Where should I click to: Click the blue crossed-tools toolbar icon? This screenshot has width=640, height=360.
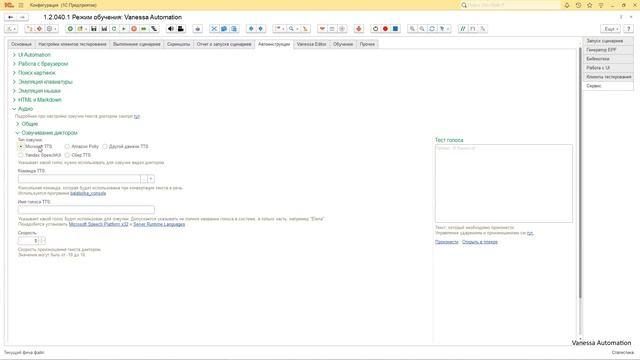tap(214, 29)
